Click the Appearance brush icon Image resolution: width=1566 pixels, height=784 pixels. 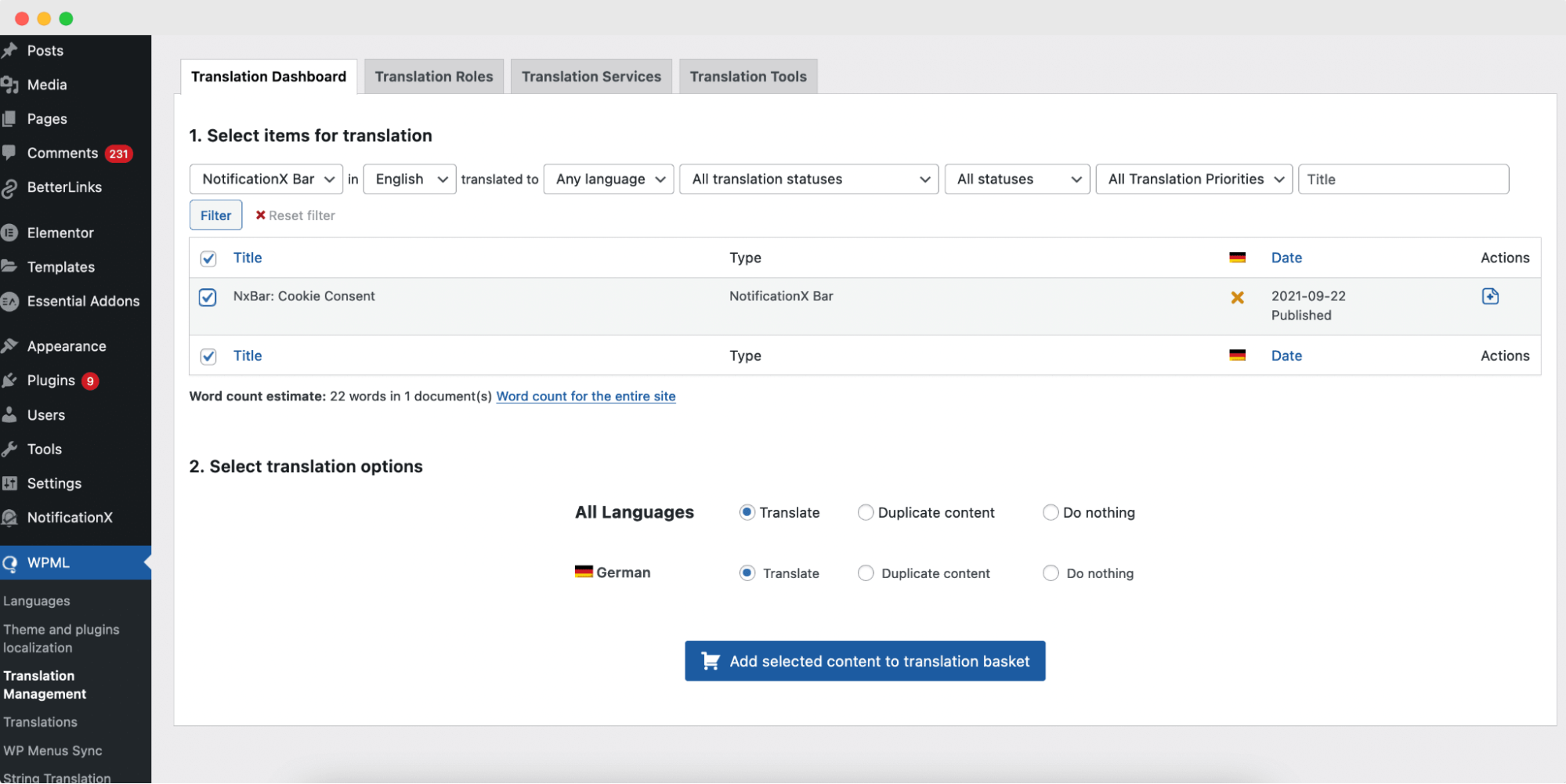click(x=9, y=346)
